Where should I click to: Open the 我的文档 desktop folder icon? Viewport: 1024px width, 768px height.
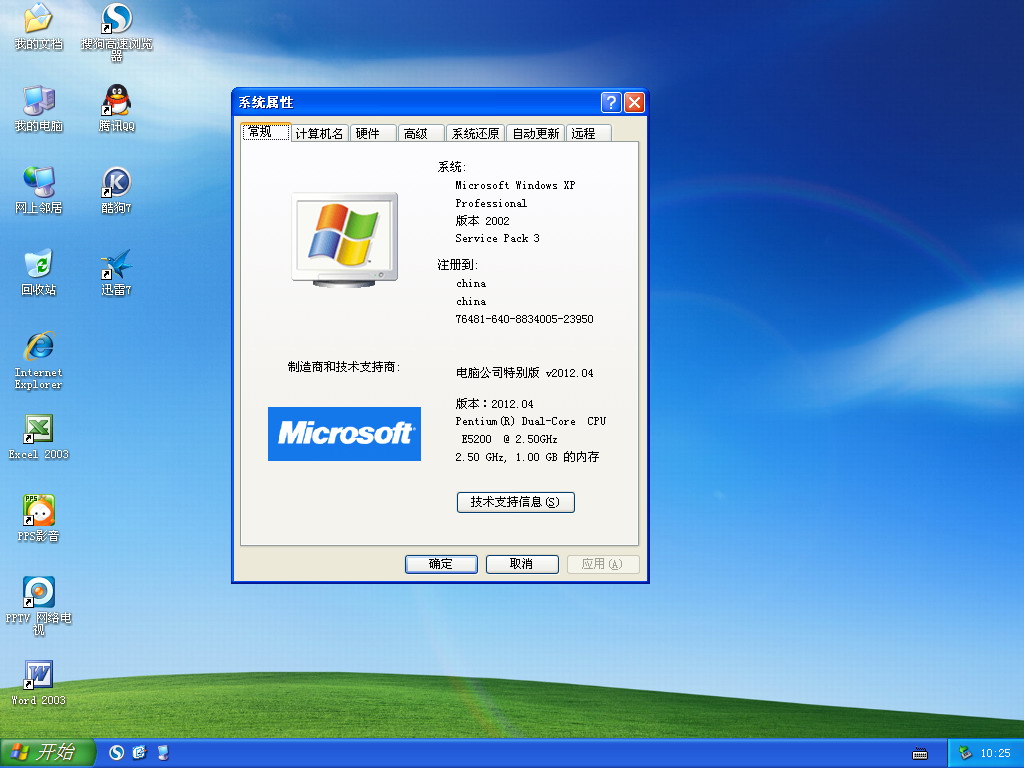(38, 19)
